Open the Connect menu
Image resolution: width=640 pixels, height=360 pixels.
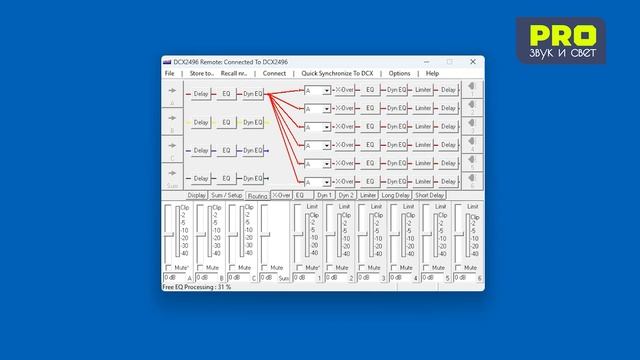tap(274, 73)
